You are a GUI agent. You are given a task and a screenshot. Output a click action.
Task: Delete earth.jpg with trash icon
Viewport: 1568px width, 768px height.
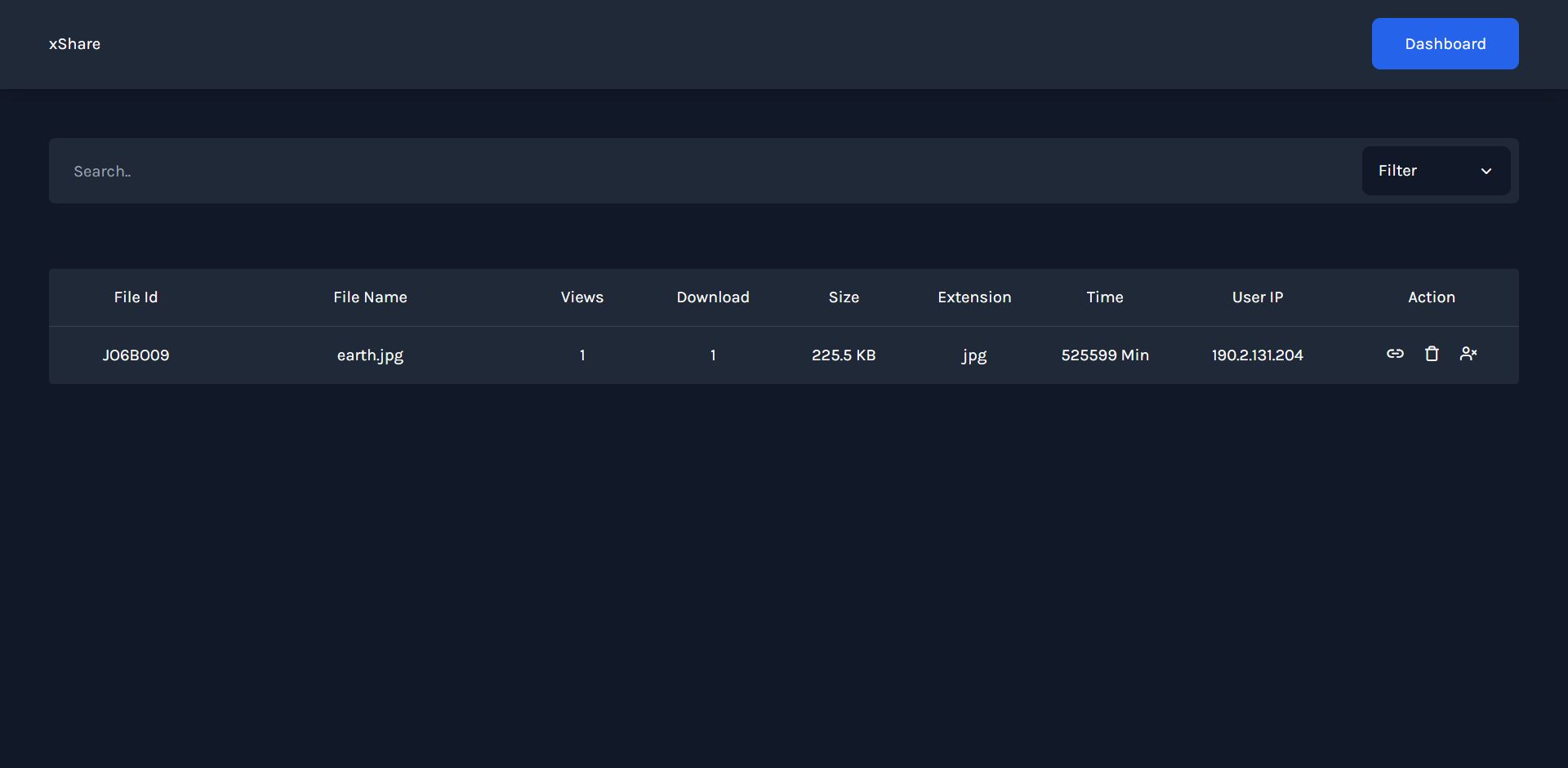pos(1432,354)
